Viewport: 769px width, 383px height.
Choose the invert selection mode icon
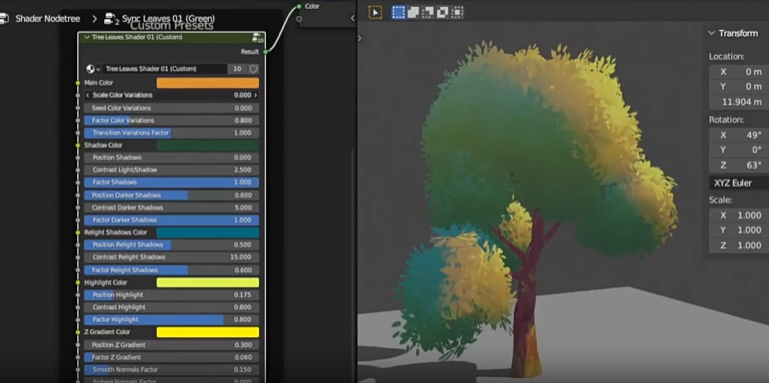442,12
